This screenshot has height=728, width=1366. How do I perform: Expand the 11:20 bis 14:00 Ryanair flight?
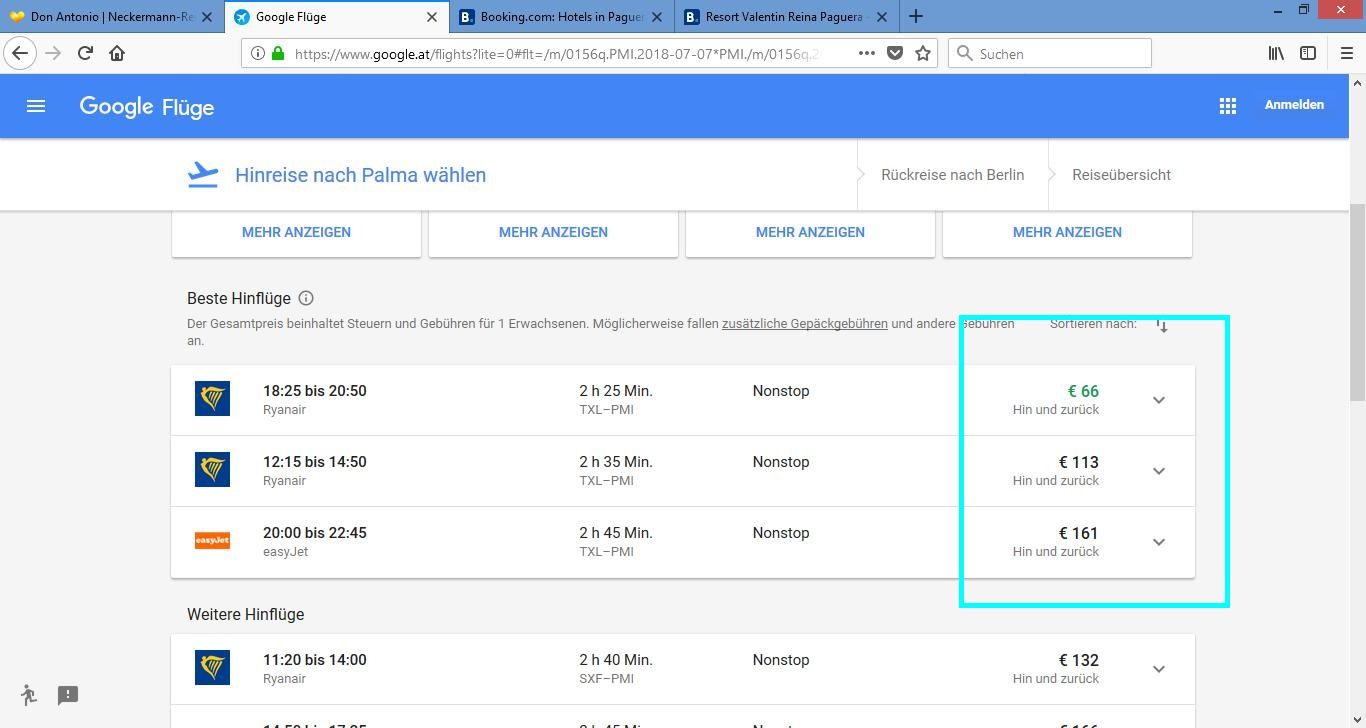click(1159, 669)
